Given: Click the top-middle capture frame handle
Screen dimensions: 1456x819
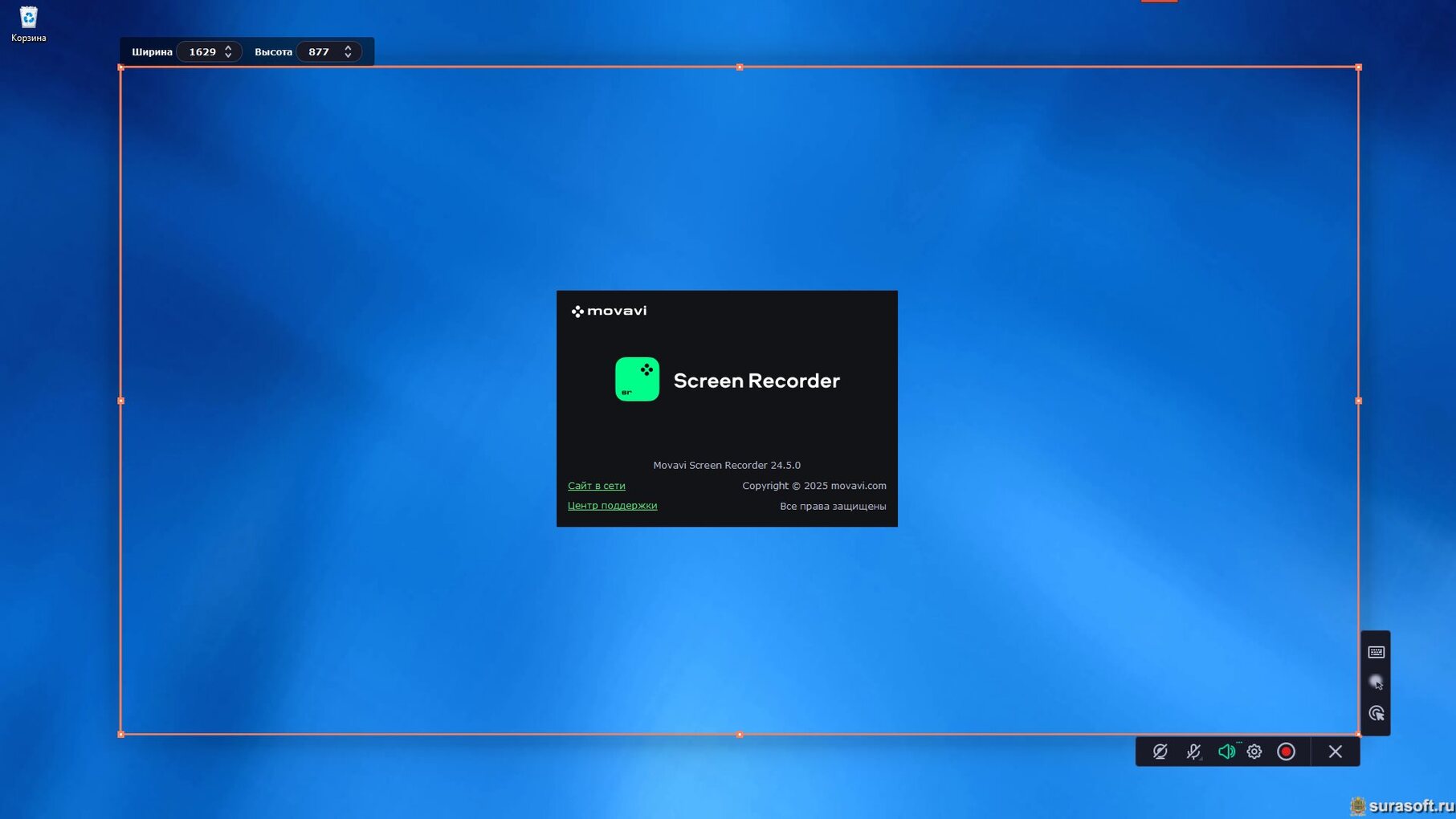Looking at the screenshot, I should coord(740,67).
